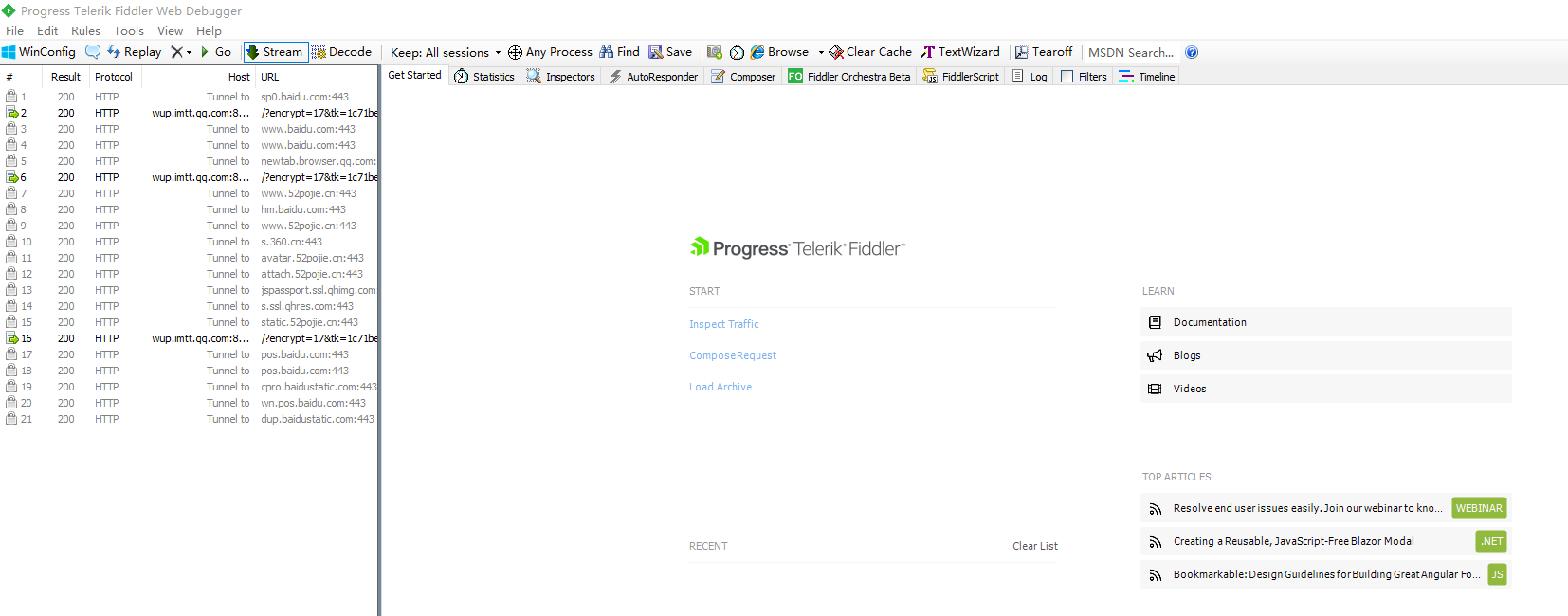
Task: Open the FiddlerScript tab
Action: (x=960, y=77)
